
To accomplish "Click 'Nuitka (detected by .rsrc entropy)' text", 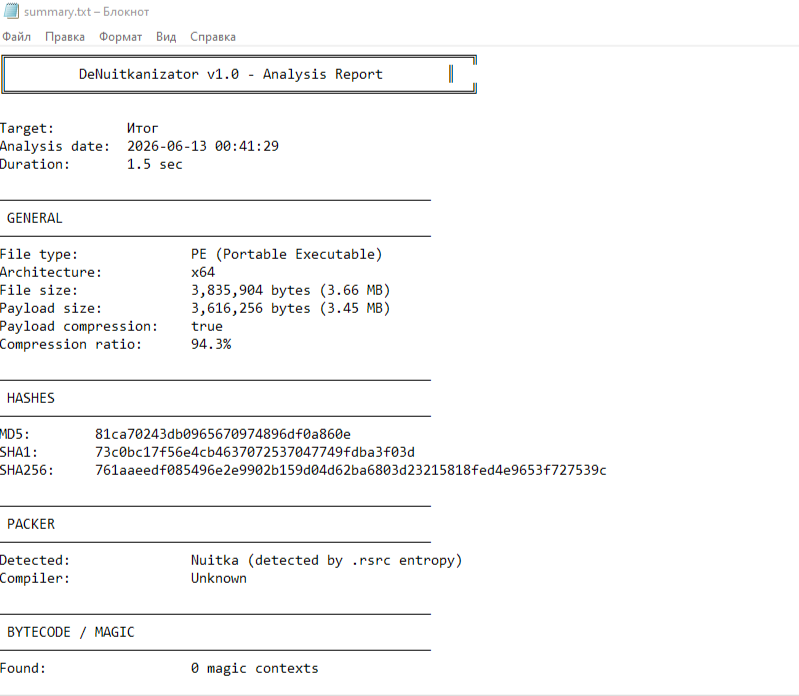I will pyautogui.click(x=327, y=560).
